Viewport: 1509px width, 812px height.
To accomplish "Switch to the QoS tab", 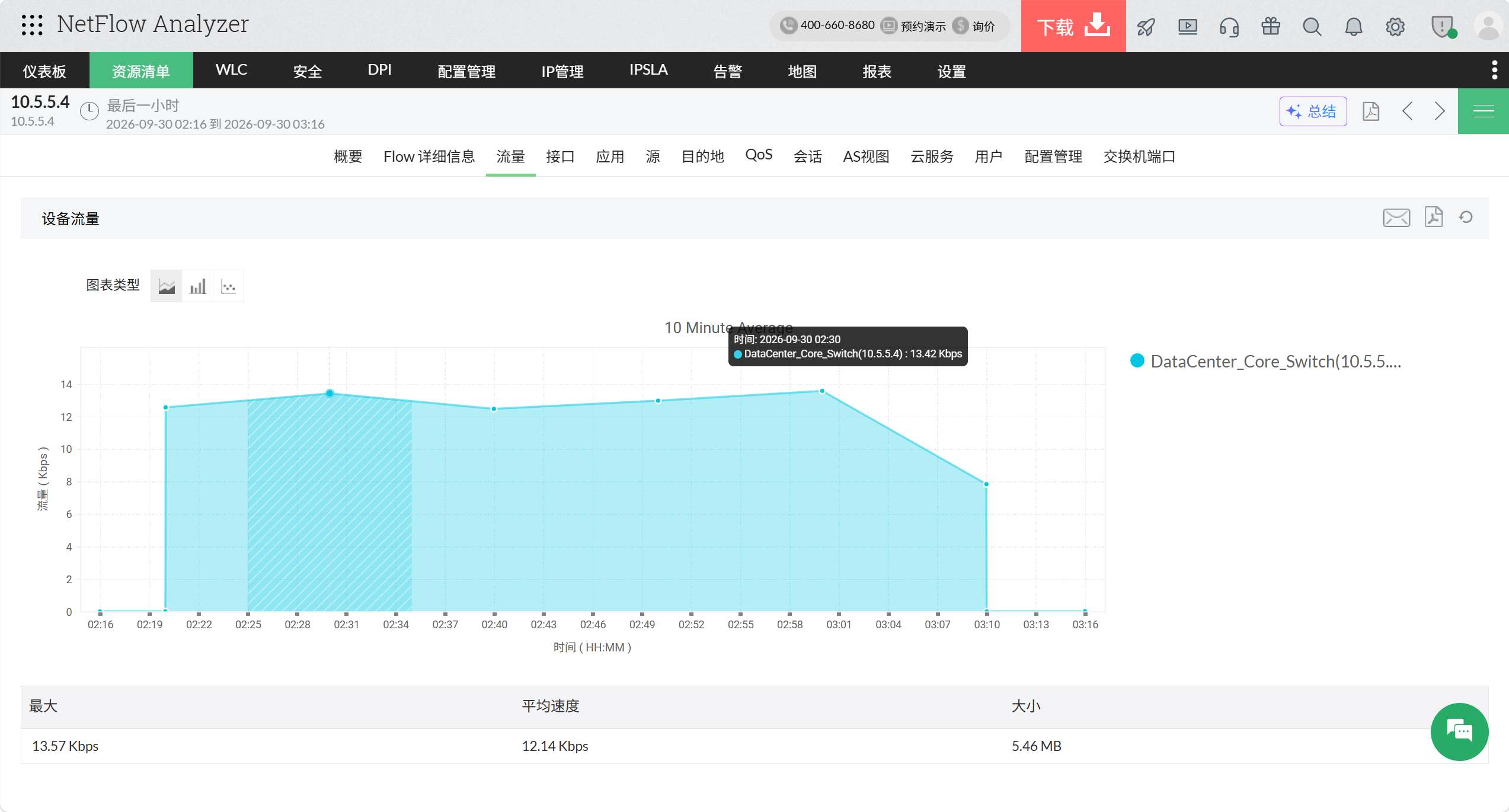I will click(x=759, y=155).
